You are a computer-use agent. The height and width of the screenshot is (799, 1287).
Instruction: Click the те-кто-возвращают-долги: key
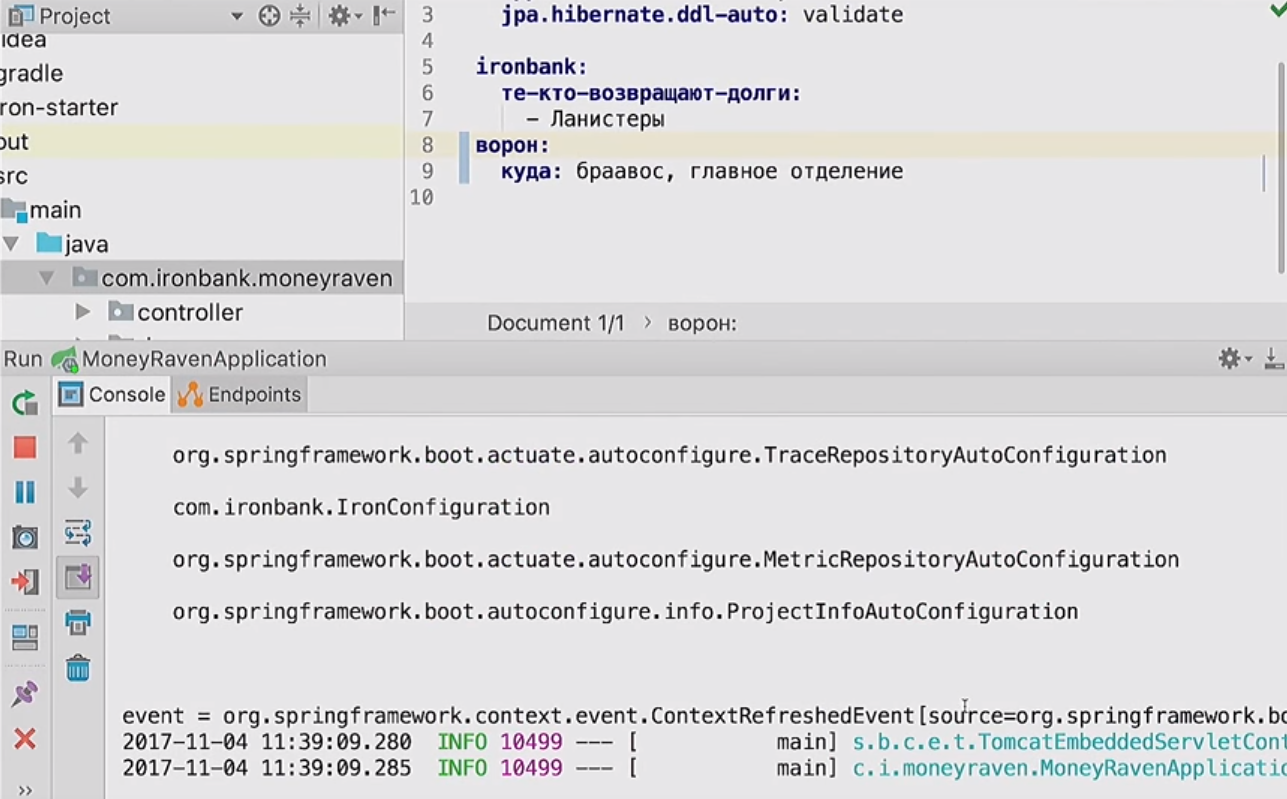[x=651, y=93]
